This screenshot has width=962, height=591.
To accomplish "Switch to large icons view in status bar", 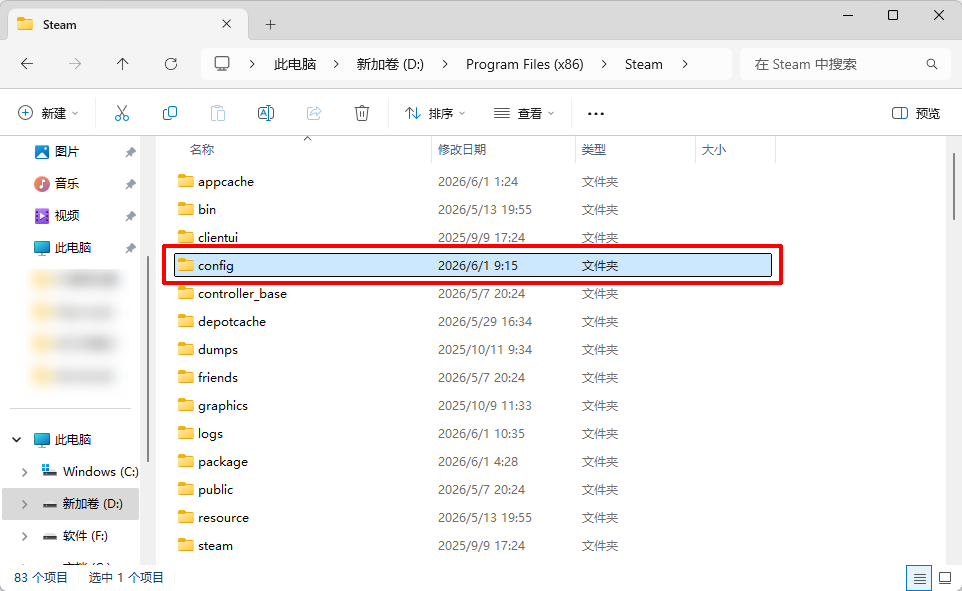I will 945,578.
